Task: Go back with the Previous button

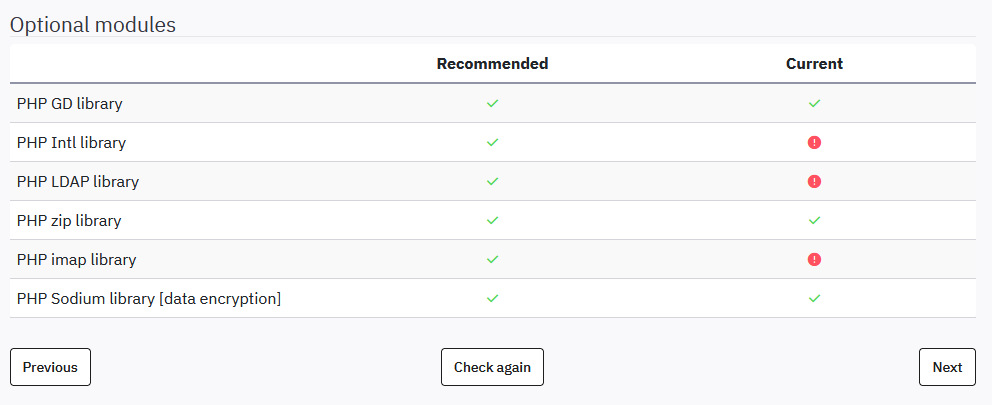Action: pos(50,367)
